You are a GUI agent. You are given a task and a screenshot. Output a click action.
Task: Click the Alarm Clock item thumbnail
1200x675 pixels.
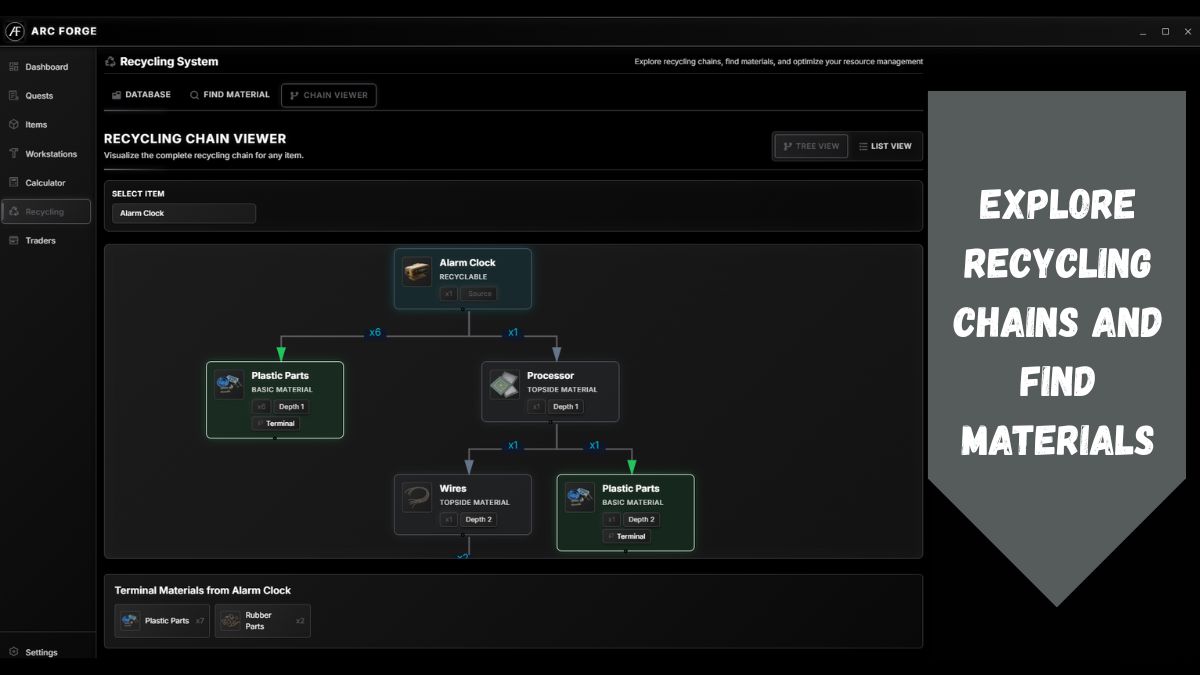[417, 272]
